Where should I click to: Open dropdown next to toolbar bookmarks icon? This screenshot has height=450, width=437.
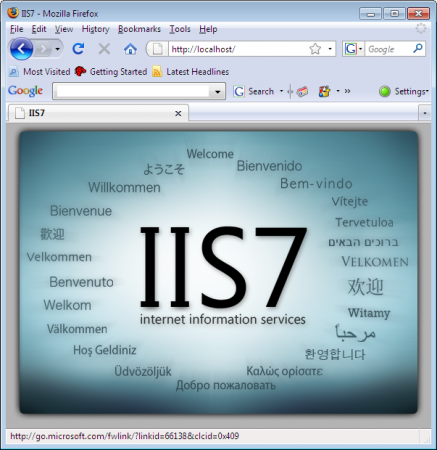click(338, 91)
